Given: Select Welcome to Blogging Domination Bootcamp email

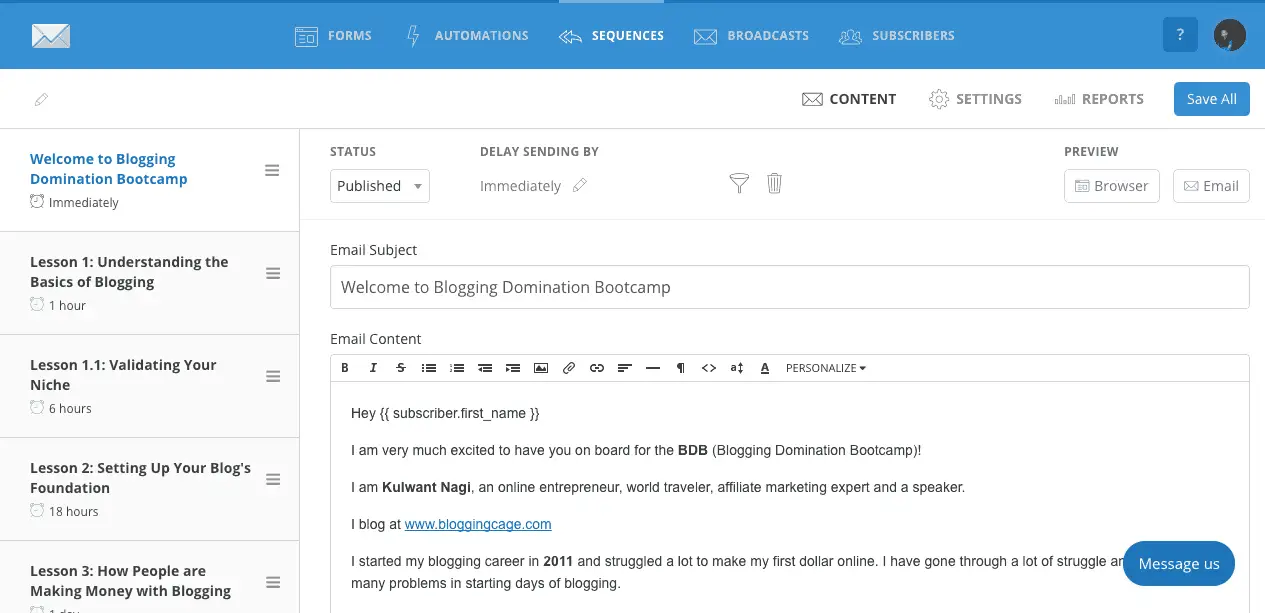Looking at the screenshot, I should coord(150,180).
